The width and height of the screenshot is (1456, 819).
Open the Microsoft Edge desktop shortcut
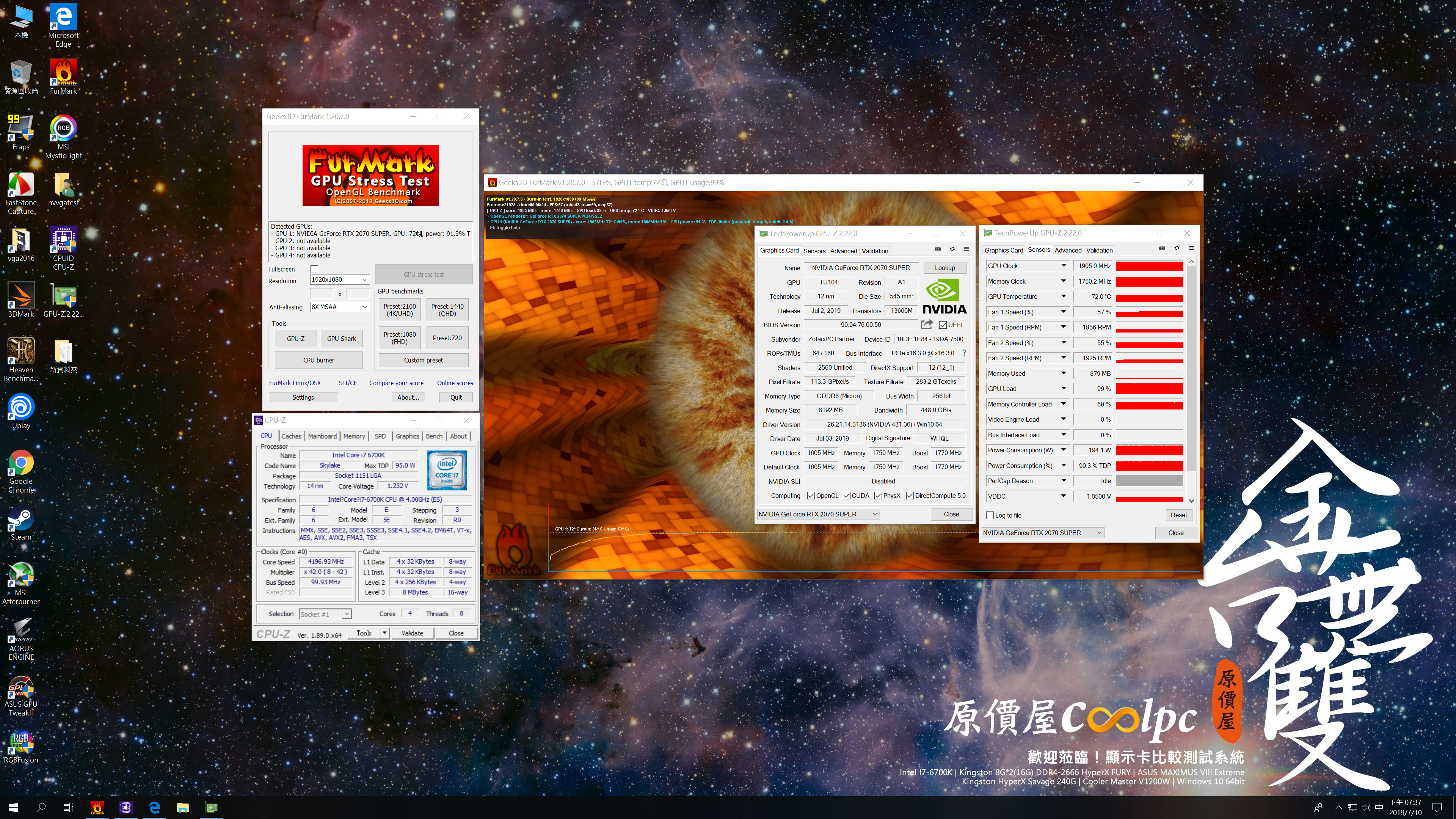(x=63, y=25)
